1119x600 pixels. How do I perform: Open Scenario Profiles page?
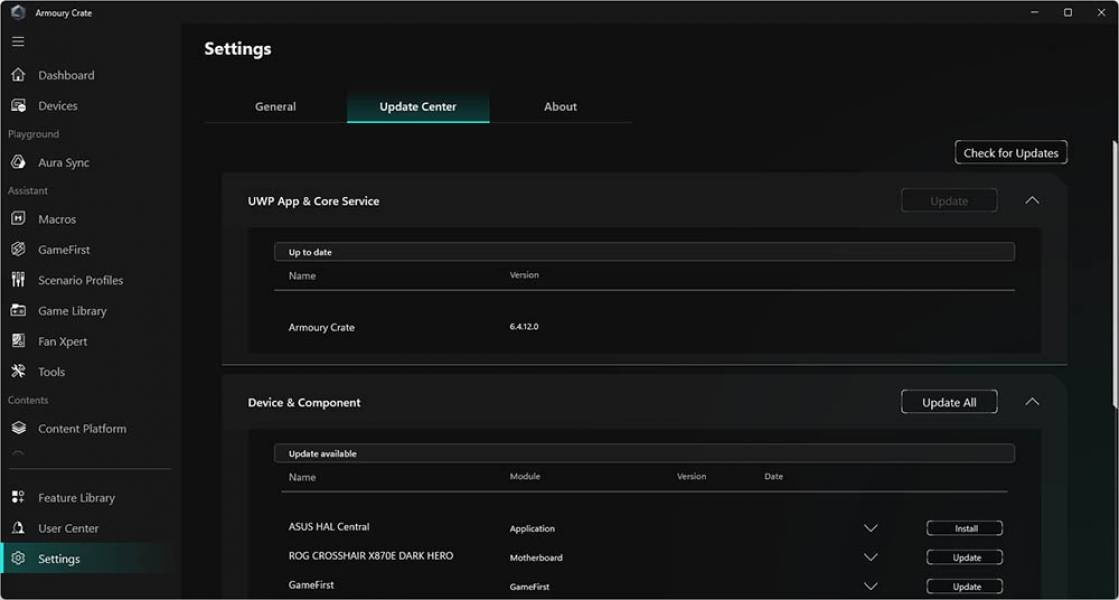[x=81, y=280]
